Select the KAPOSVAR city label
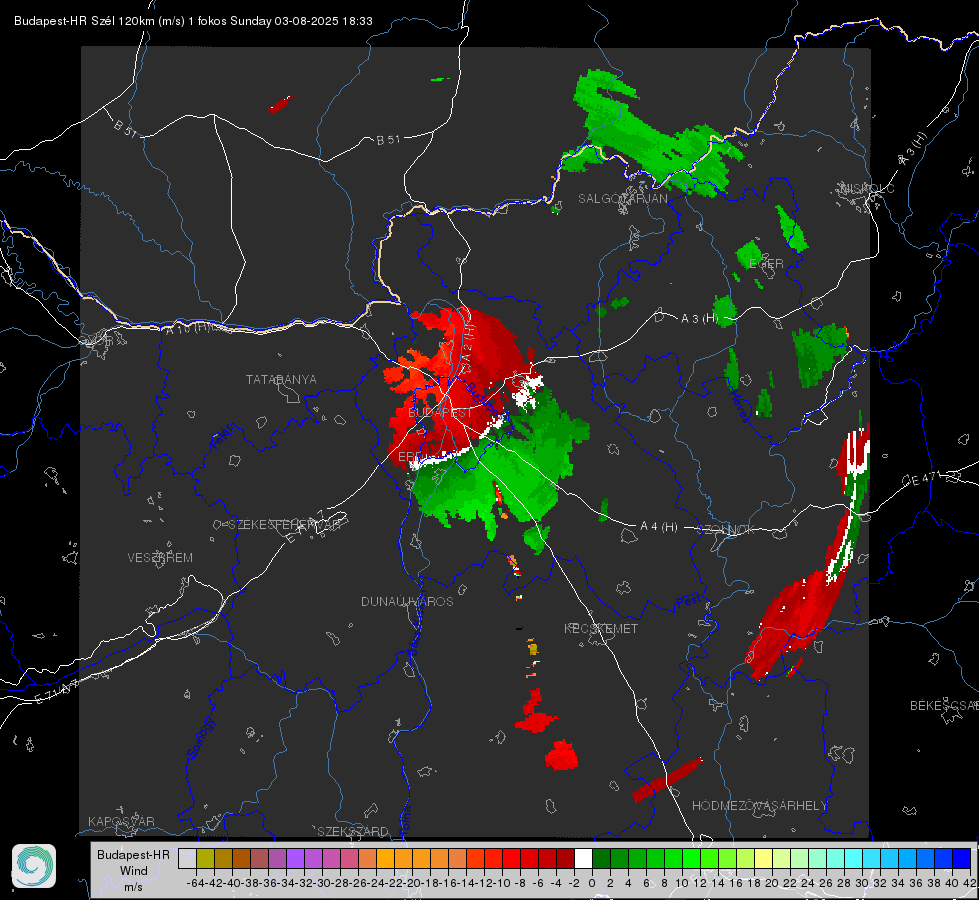Viewport: 979px width, 900px height. coord(121,821)
